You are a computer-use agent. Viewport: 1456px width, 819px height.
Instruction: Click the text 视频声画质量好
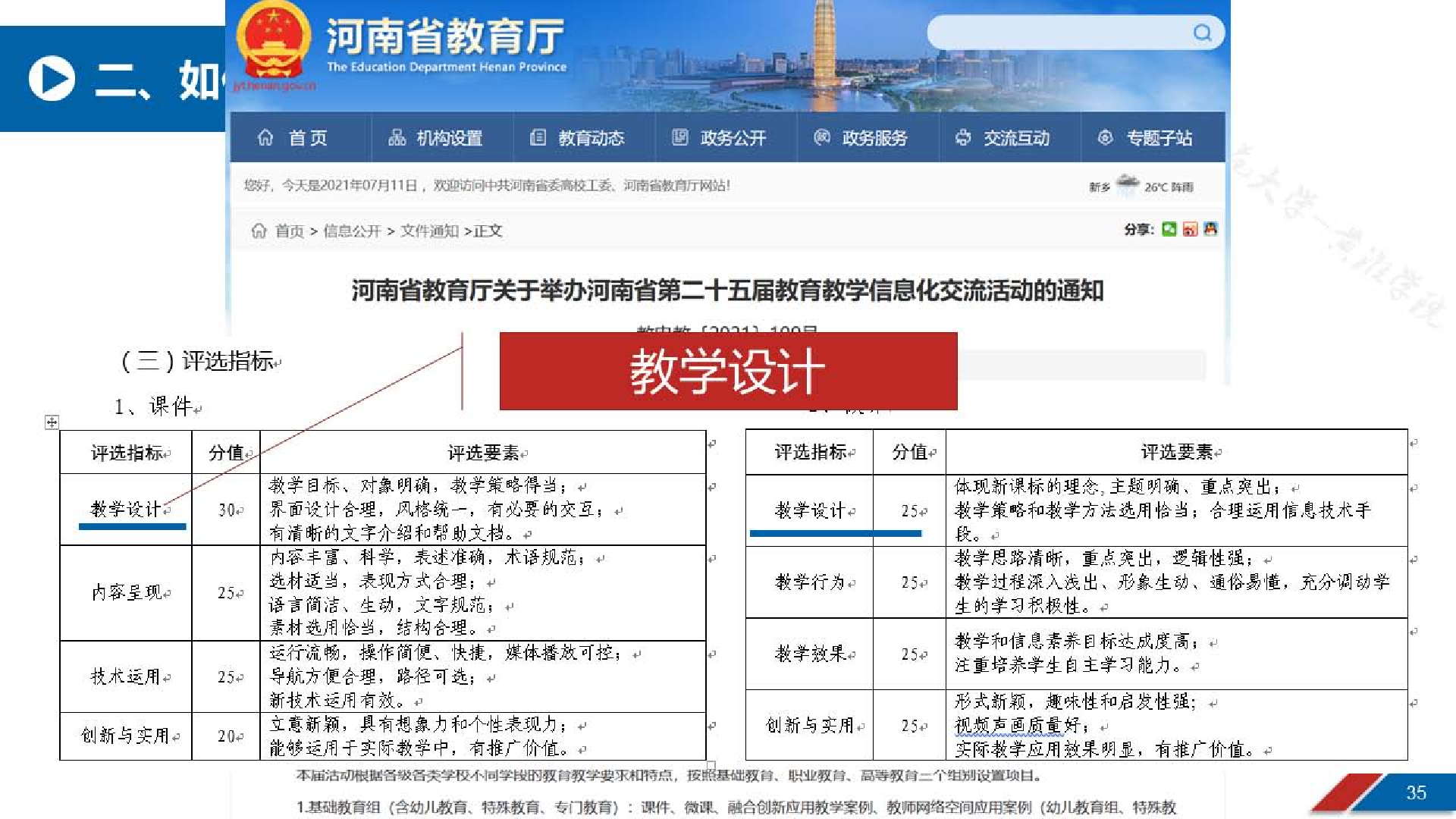tap(1017, 726)
